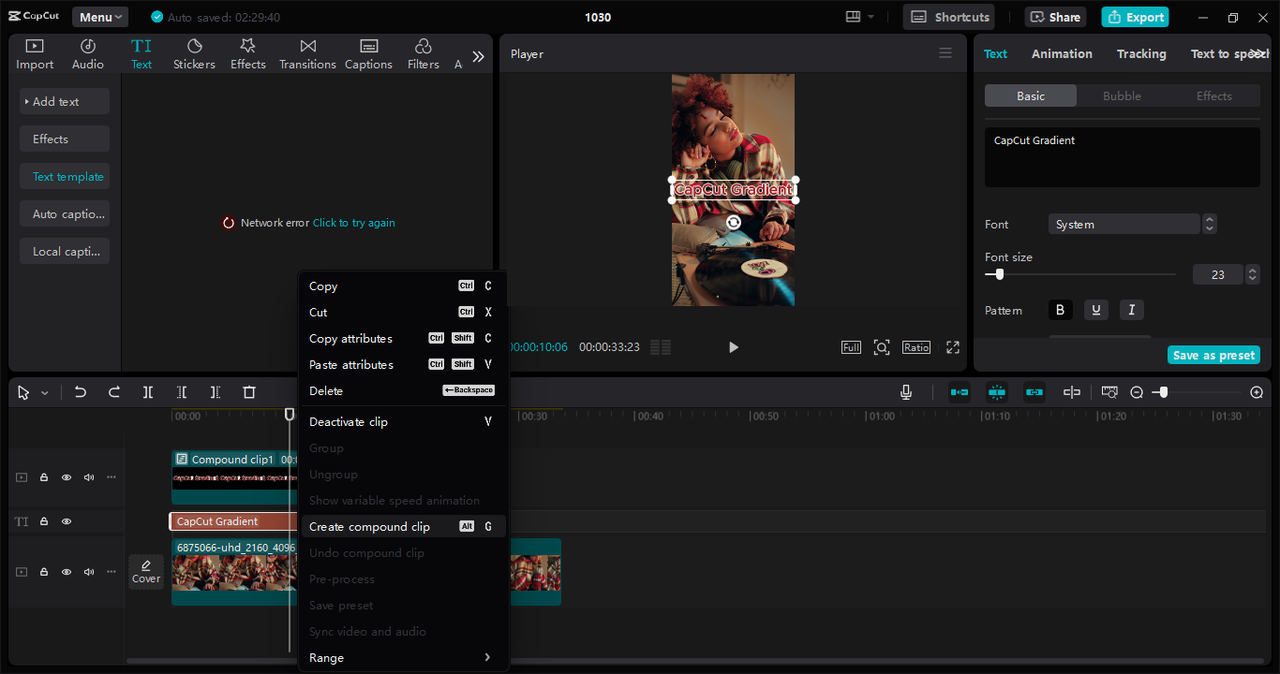Viewport: 1280px width, 674px height.
Task: Open the Font dropdown showing System
Action: pos(1124,224)
